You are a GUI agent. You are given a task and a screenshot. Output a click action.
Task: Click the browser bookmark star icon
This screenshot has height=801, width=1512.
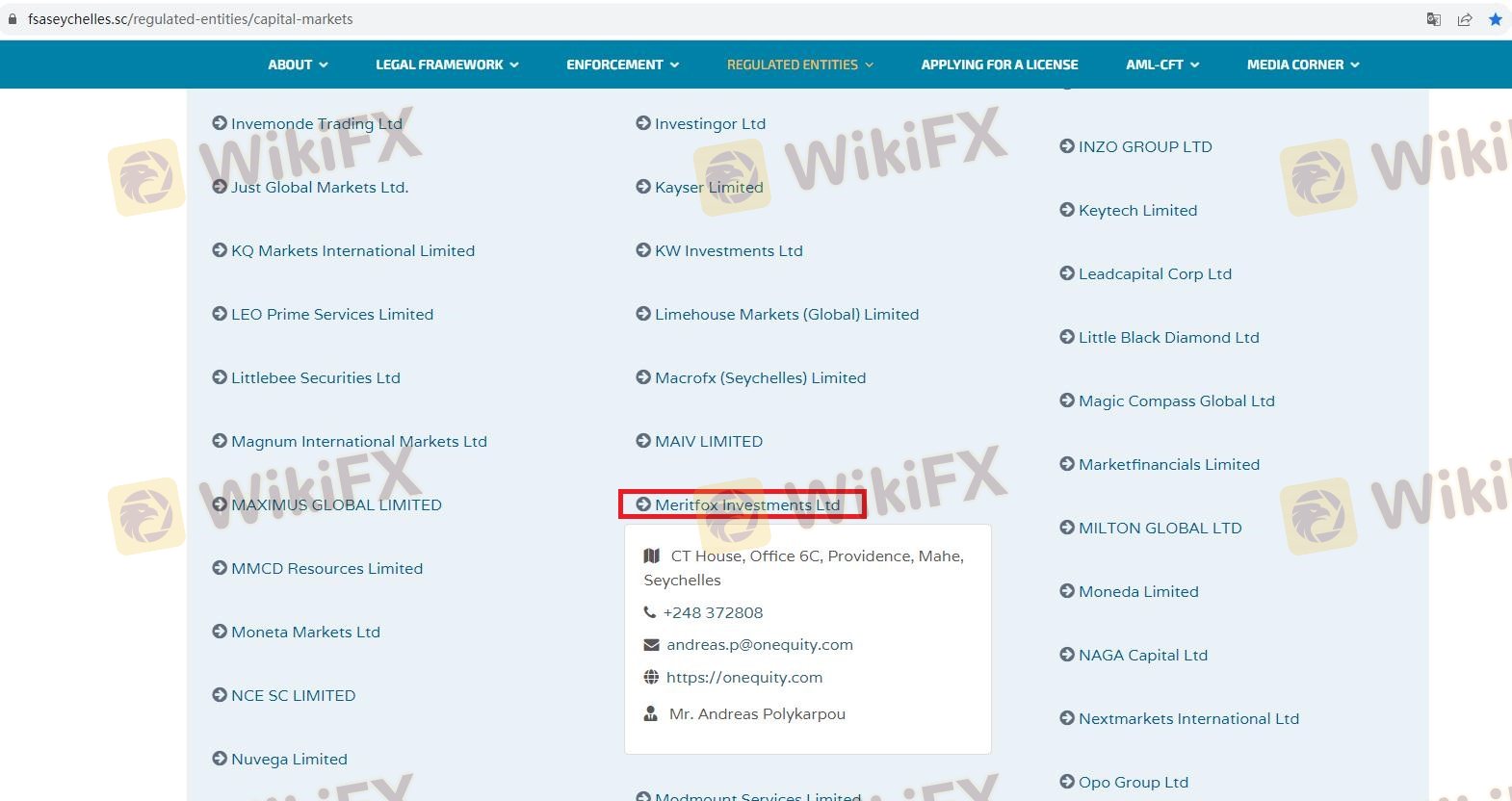(1495, 19)
